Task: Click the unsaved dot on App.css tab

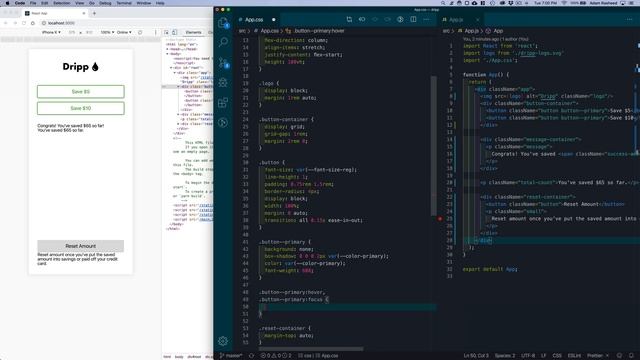Action: tap(273, 20)
